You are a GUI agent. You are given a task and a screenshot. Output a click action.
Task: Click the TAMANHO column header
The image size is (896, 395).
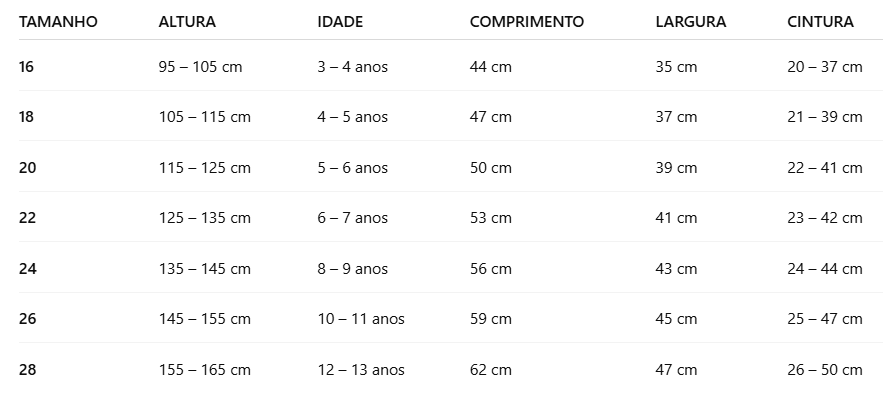click(x=58, y=22)
